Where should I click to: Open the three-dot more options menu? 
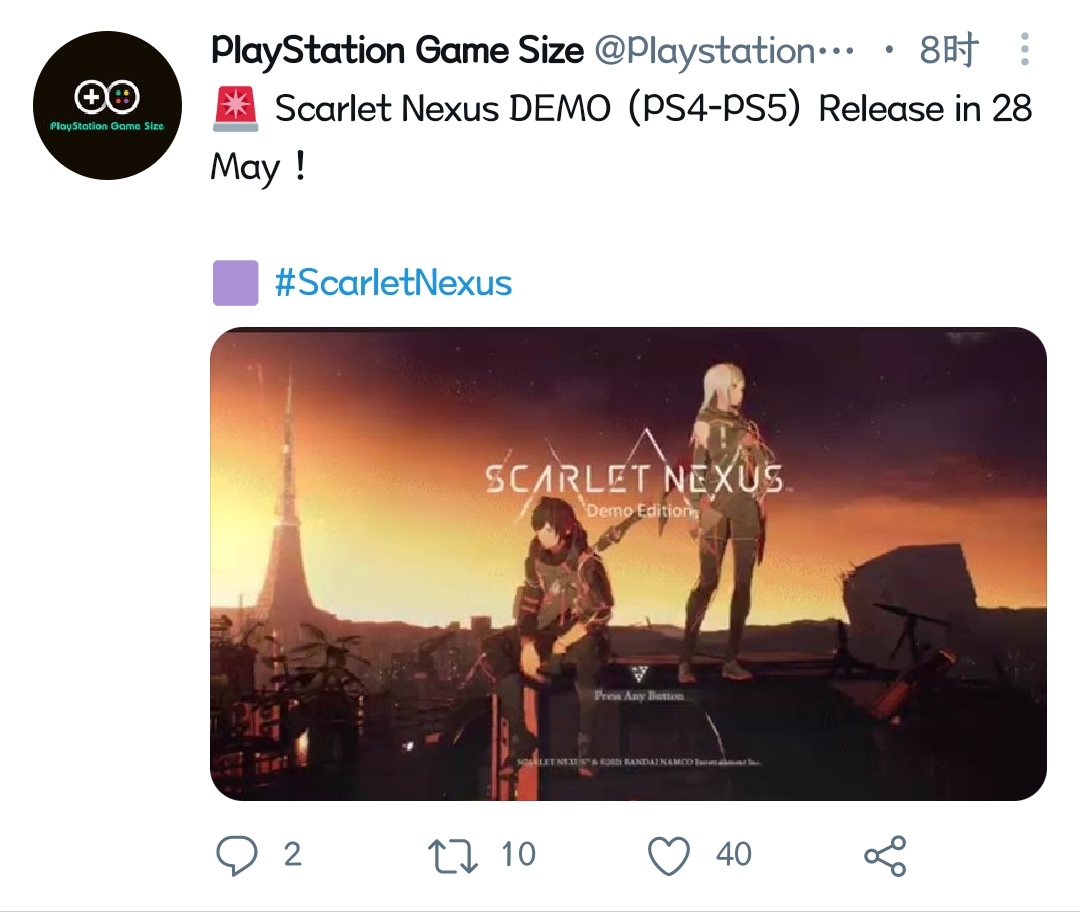pos(1025,50)
